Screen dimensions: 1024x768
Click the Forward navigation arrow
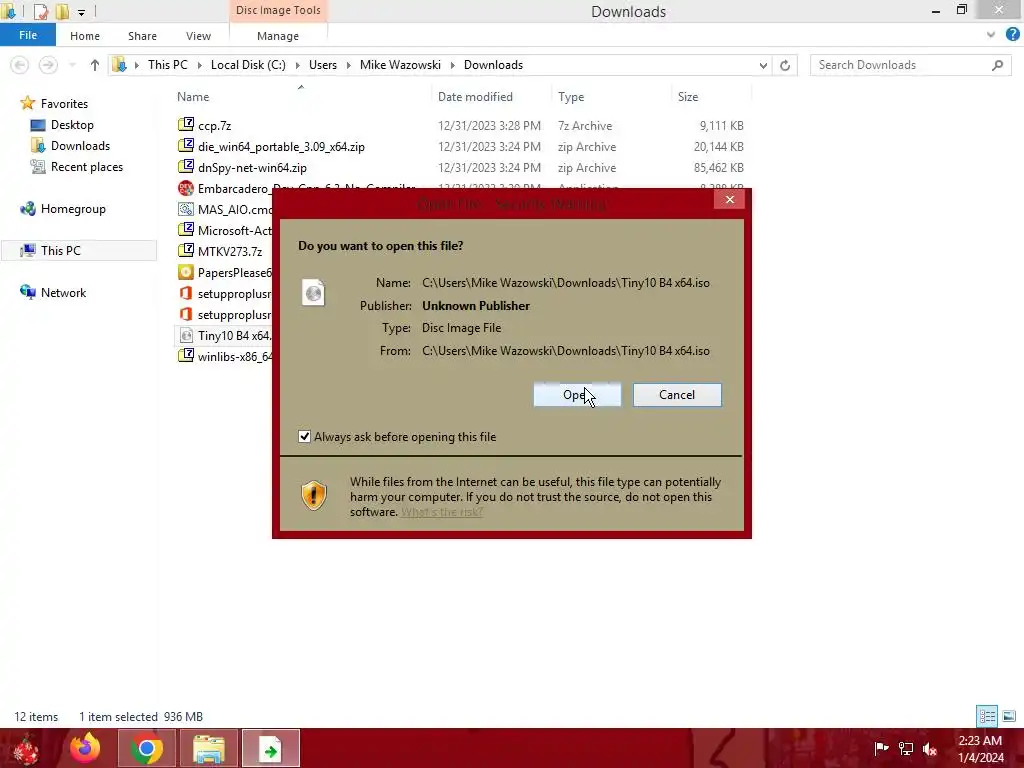click(48, 65)
